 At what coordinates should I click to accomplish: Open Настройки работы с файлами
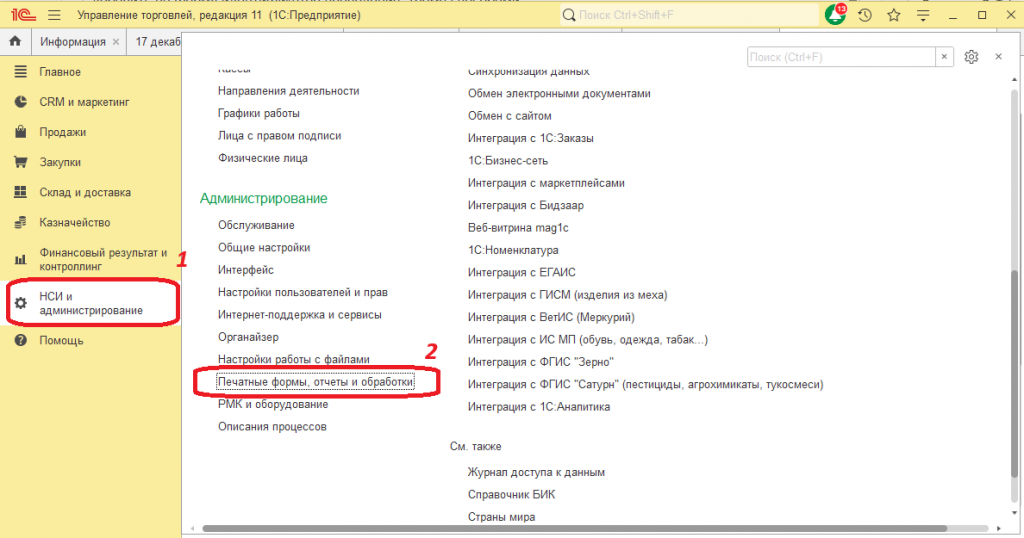click(x=294, y=359)
